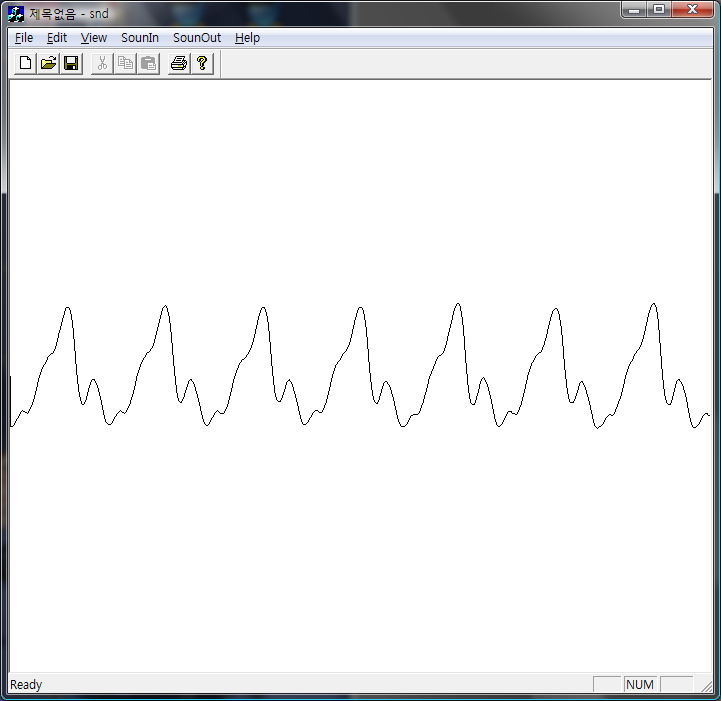
Task: Click the New document toolbar icon
Action: (25, 63)
